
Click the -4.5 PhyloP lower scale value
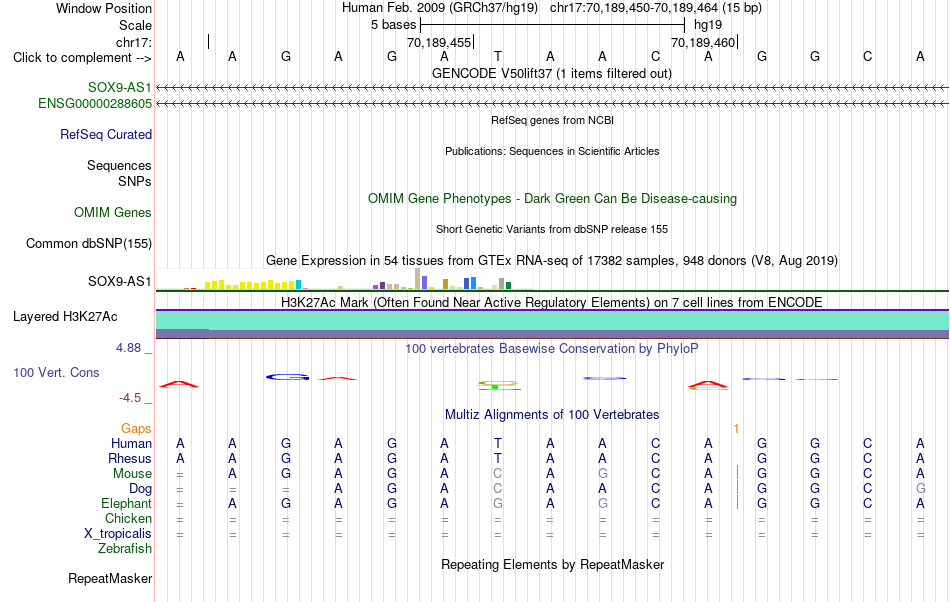click(130, 397)
